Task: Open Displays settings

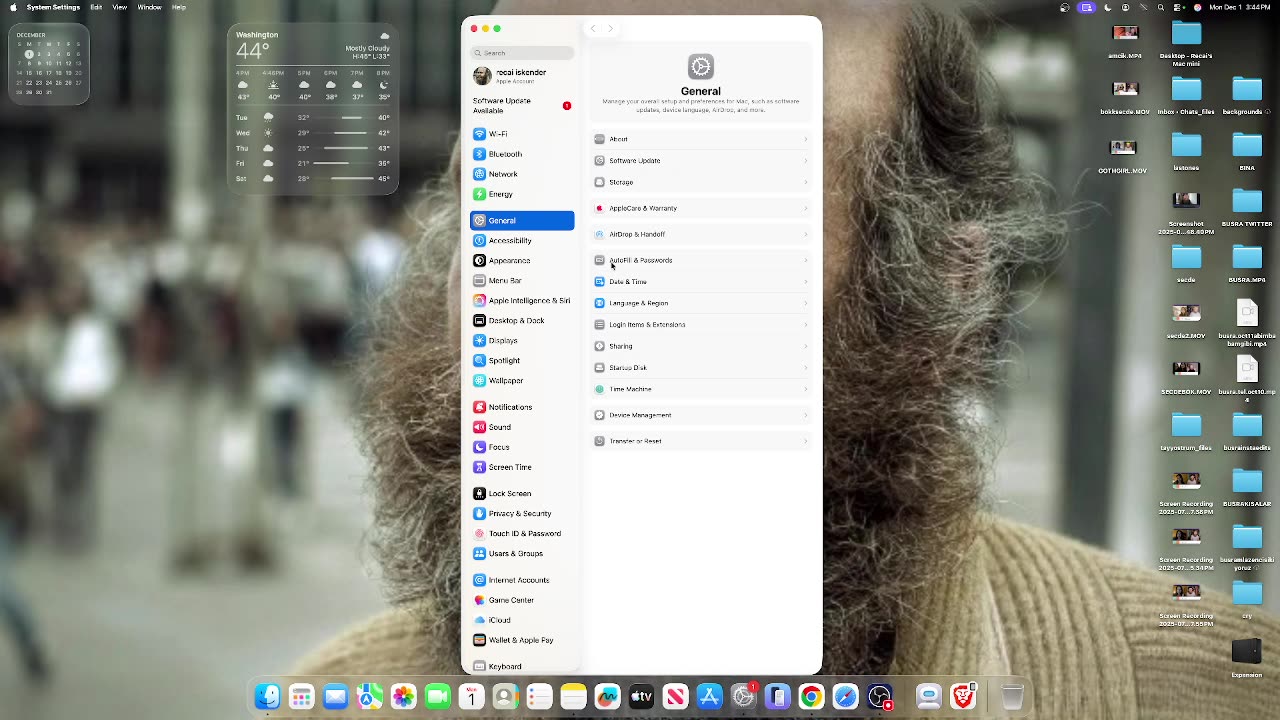Action: coord(522,340)
